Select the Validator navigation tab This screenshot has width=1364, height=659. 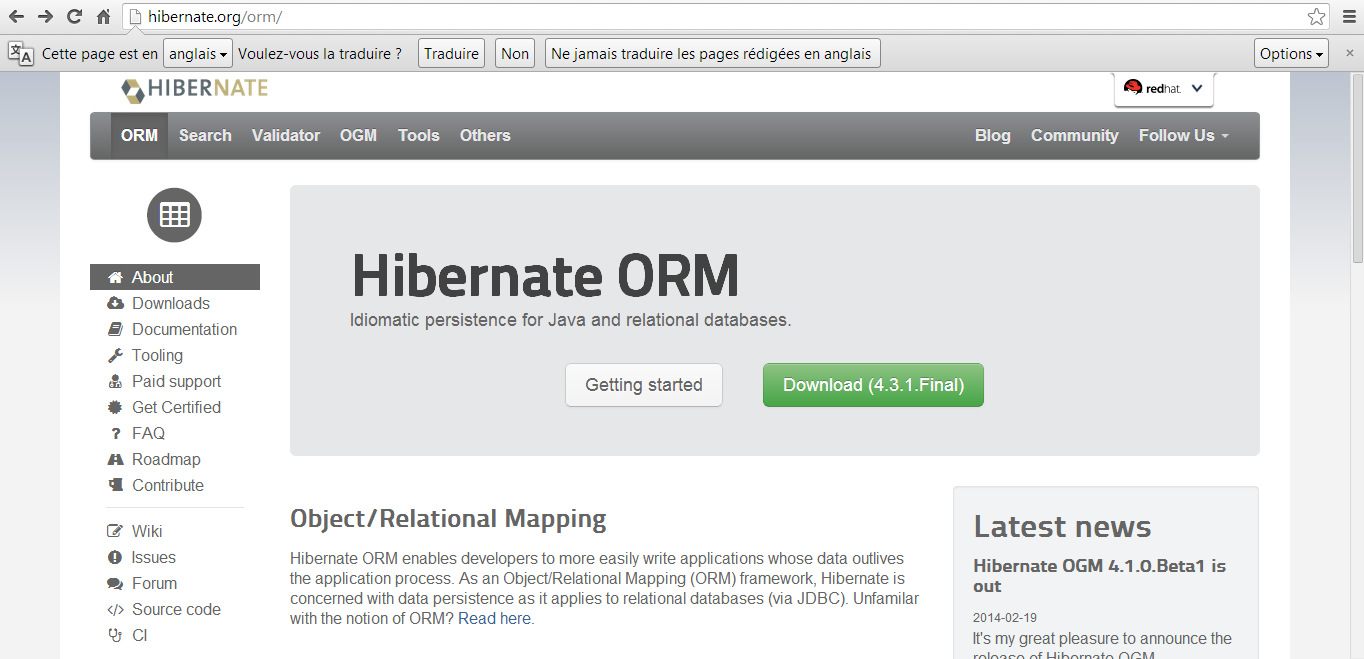click(x=286, y=136)
